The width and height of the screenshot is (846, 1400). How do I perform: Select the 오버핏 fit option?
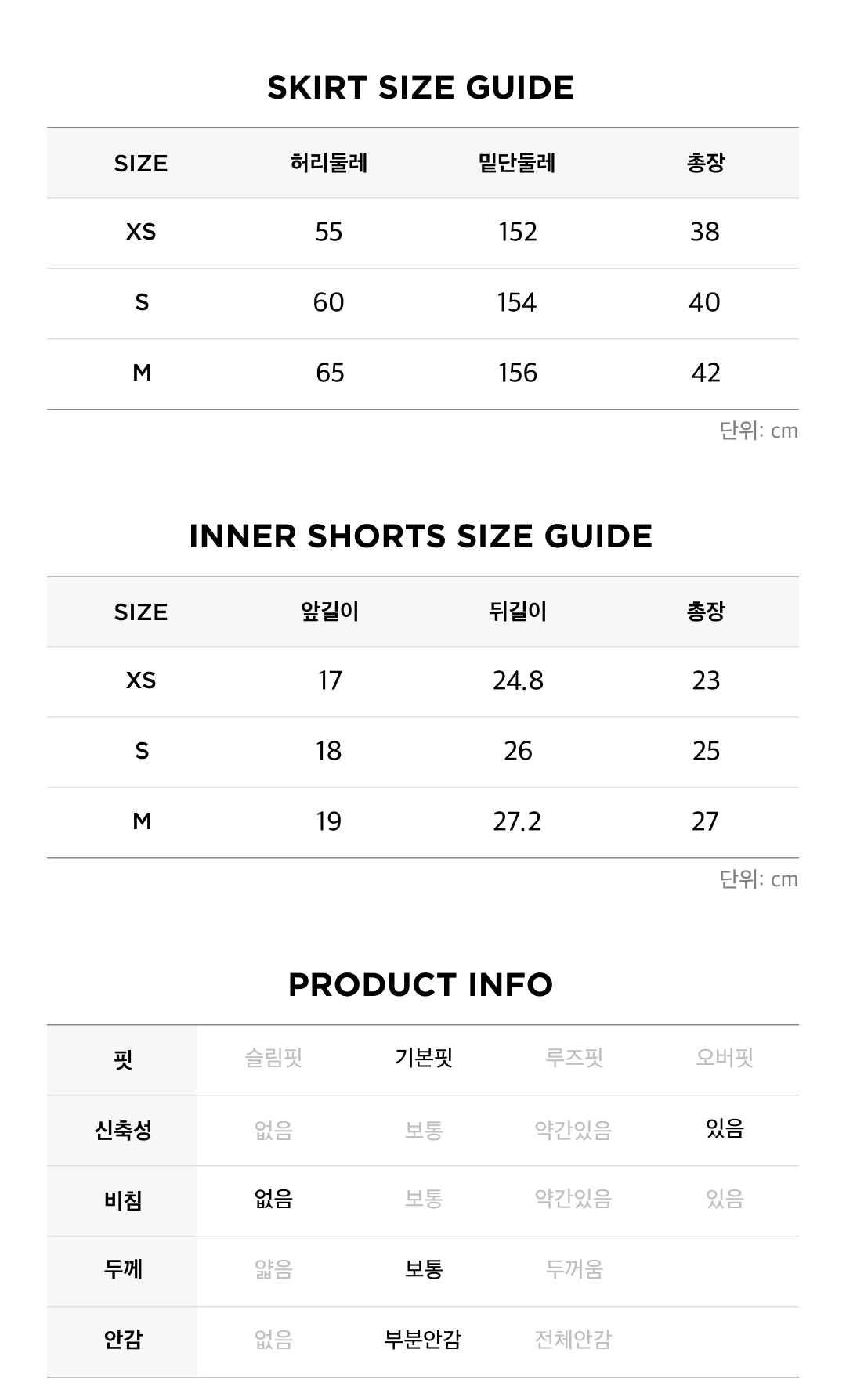(x=725, y=1059)
